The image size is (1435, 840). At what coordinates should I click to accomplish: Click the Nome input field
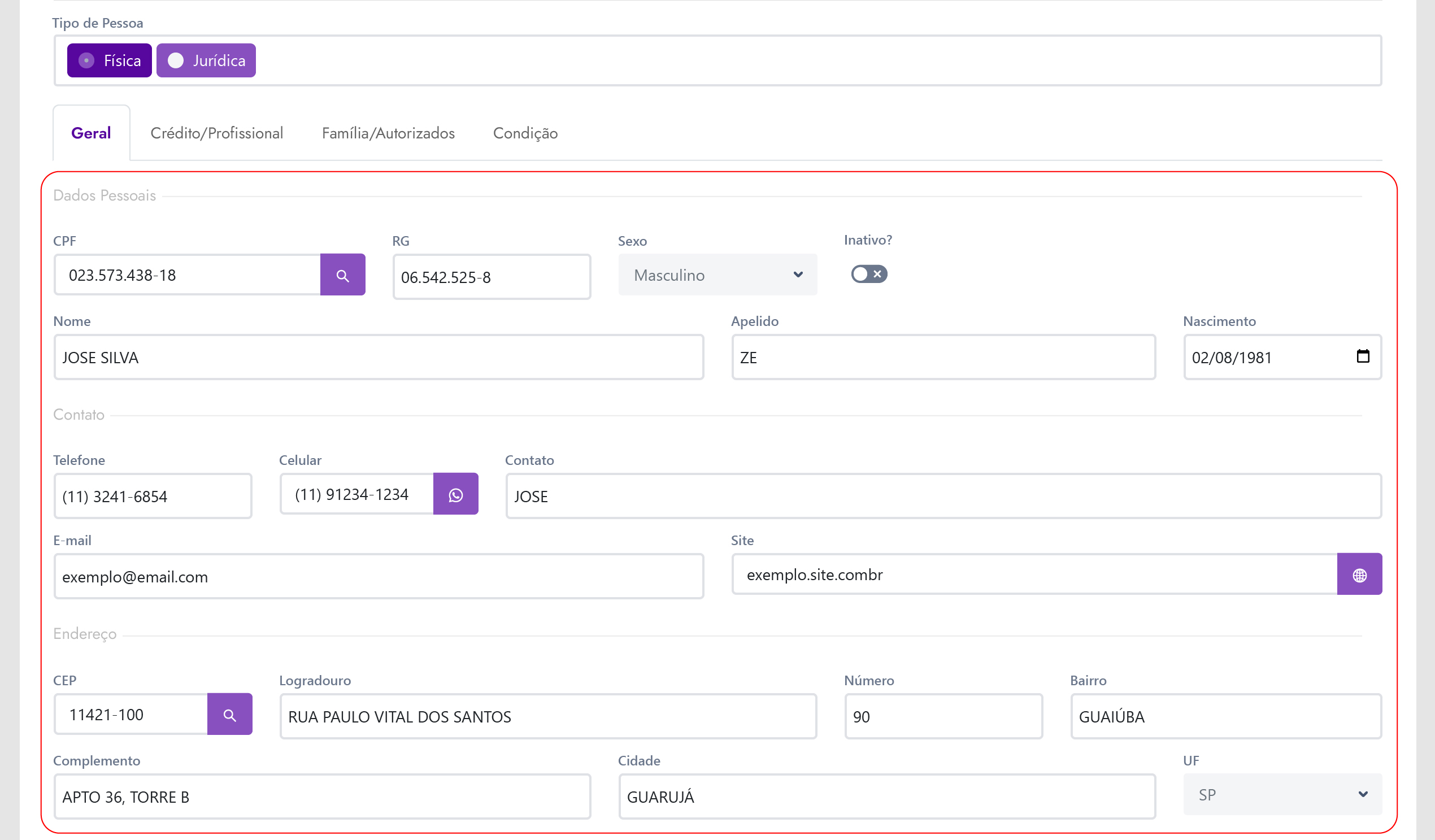[x=378, y=358]
